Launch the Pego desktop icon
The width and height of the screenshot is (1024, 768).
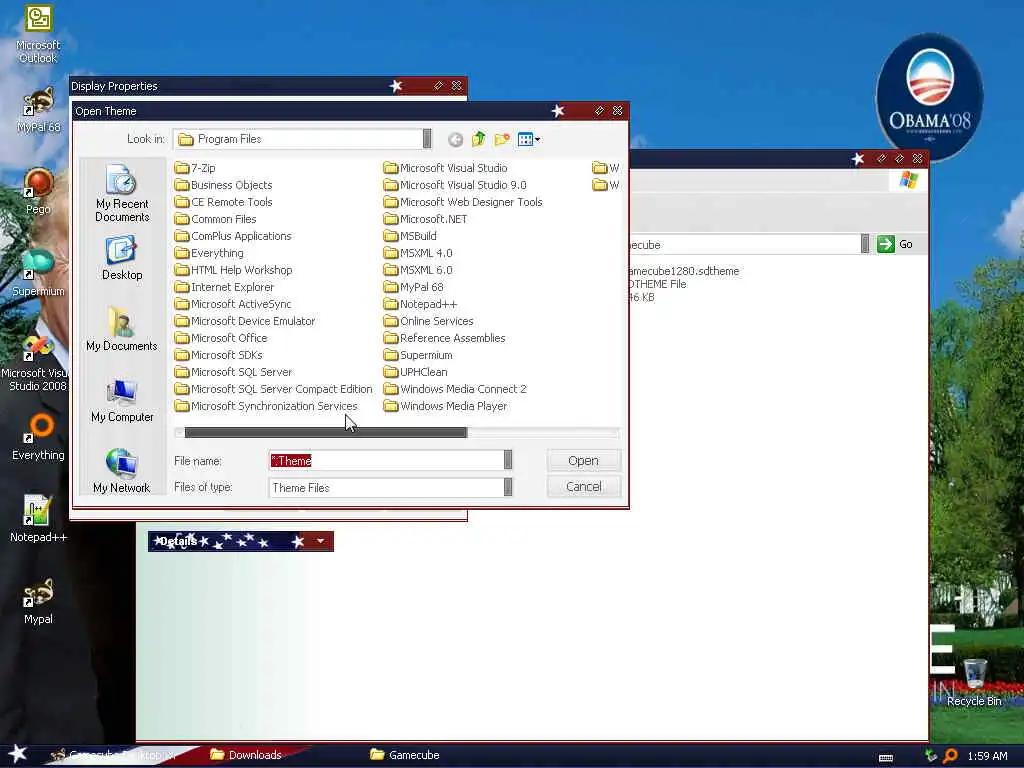38,191
